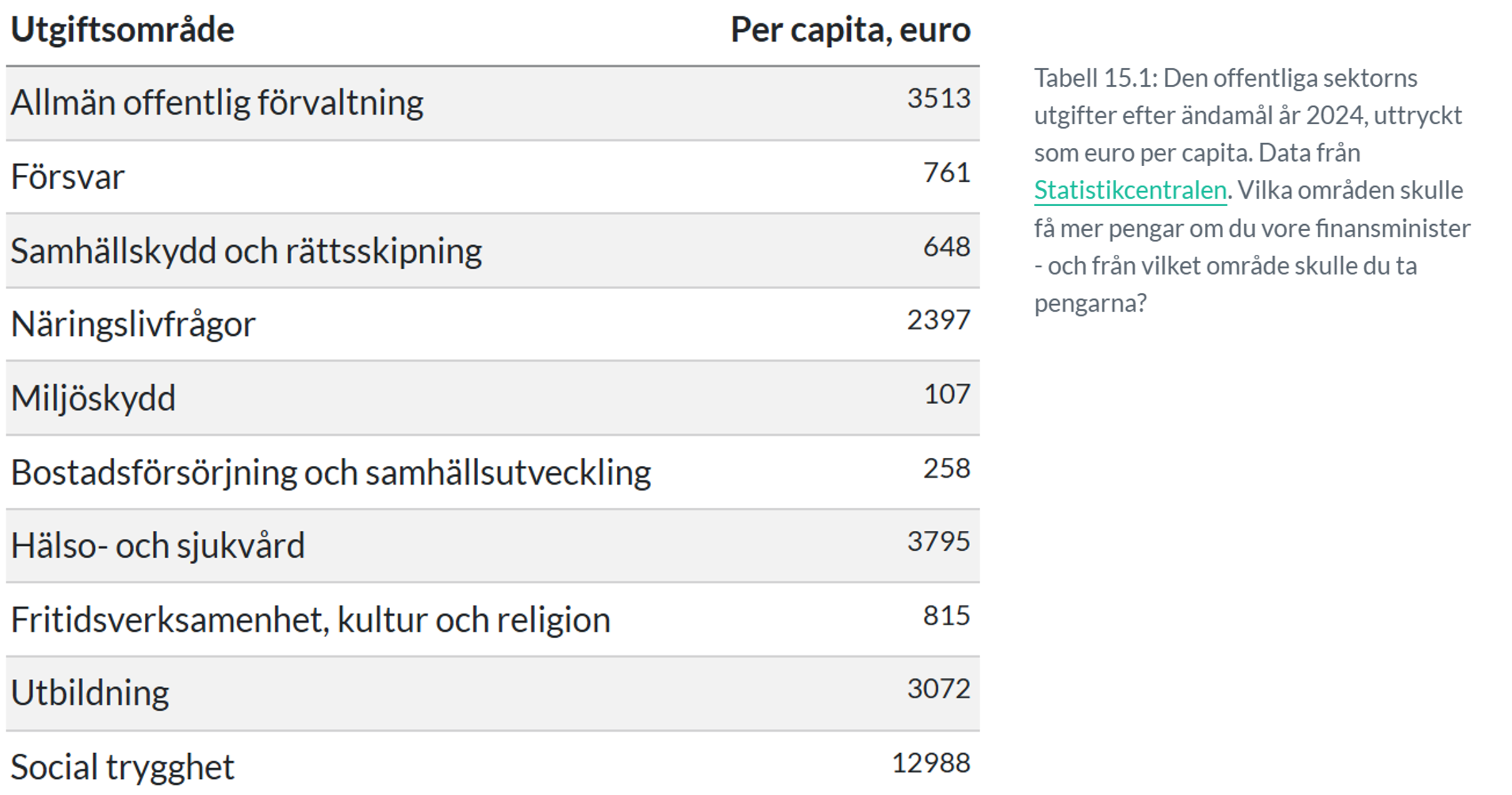The height and width of the screenshot is (795, 1512).
Task: Select the Försvar row label
Action: click(67, 177)
